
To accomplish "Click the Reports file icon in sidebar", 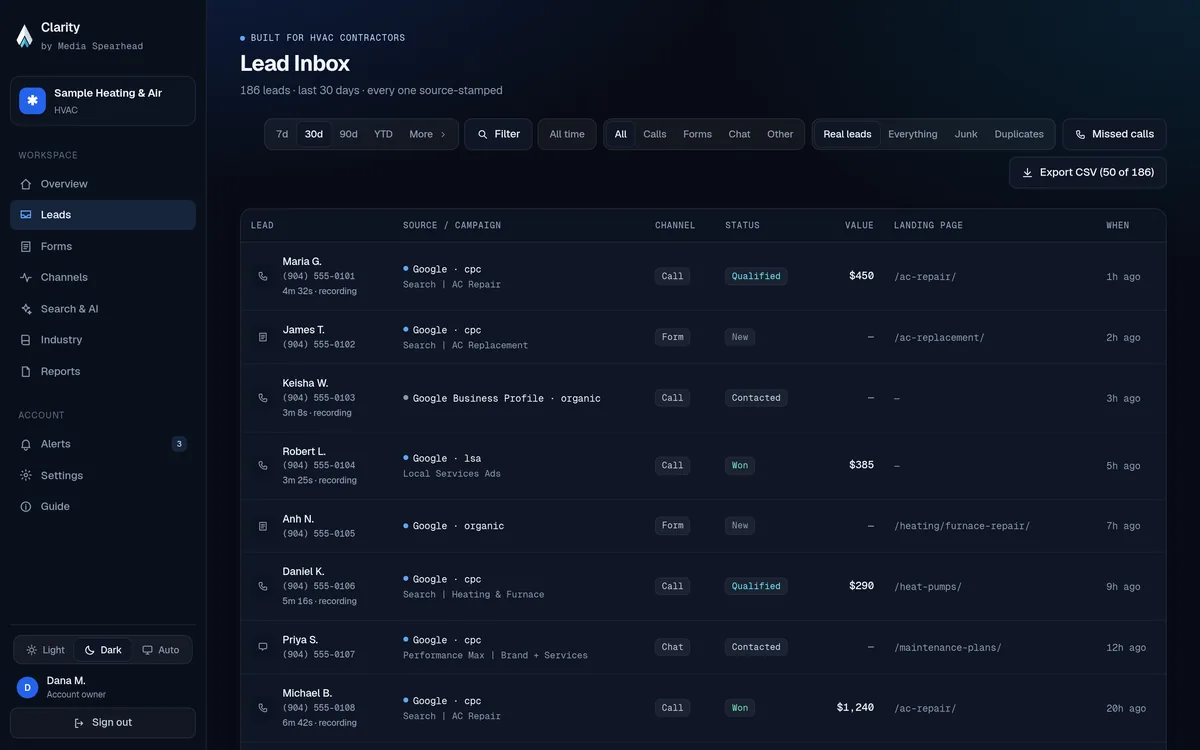I will 26,371.
